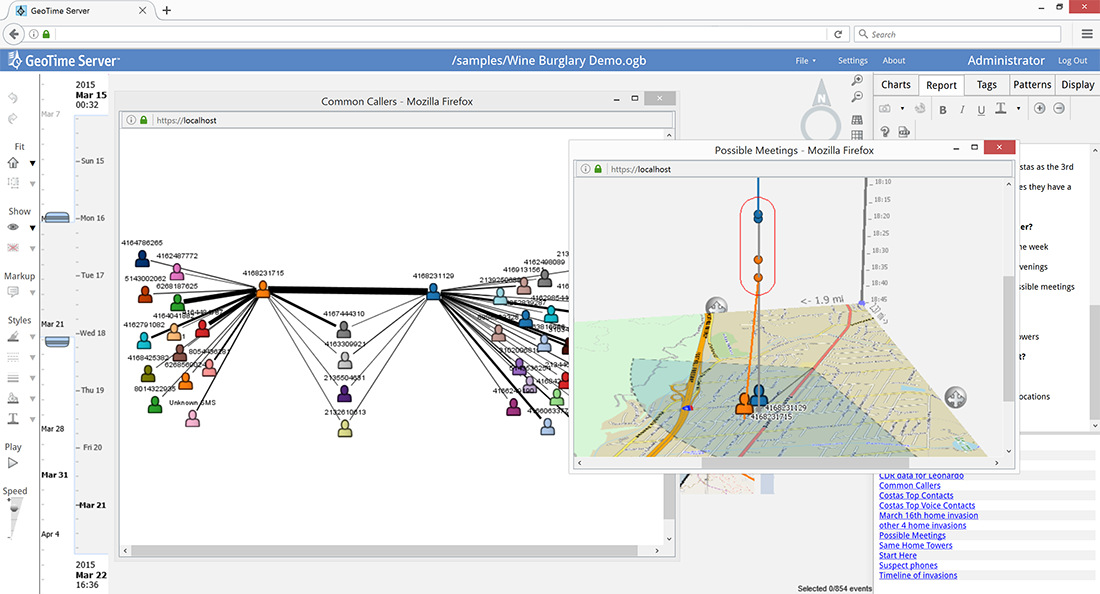Click the Fit home icon
Image resolution: width=1100 pixels, height=594 pixels.
point(13,163)
